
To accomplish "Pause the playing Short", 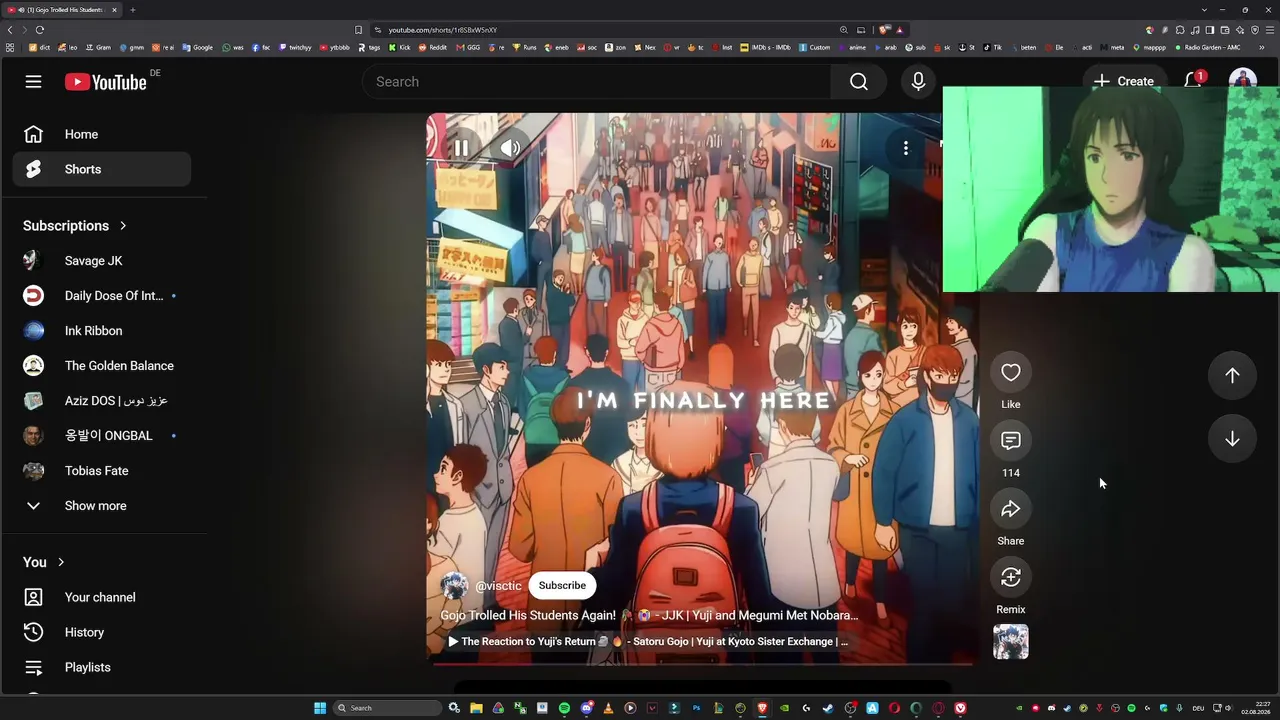I will pos(461,148).
